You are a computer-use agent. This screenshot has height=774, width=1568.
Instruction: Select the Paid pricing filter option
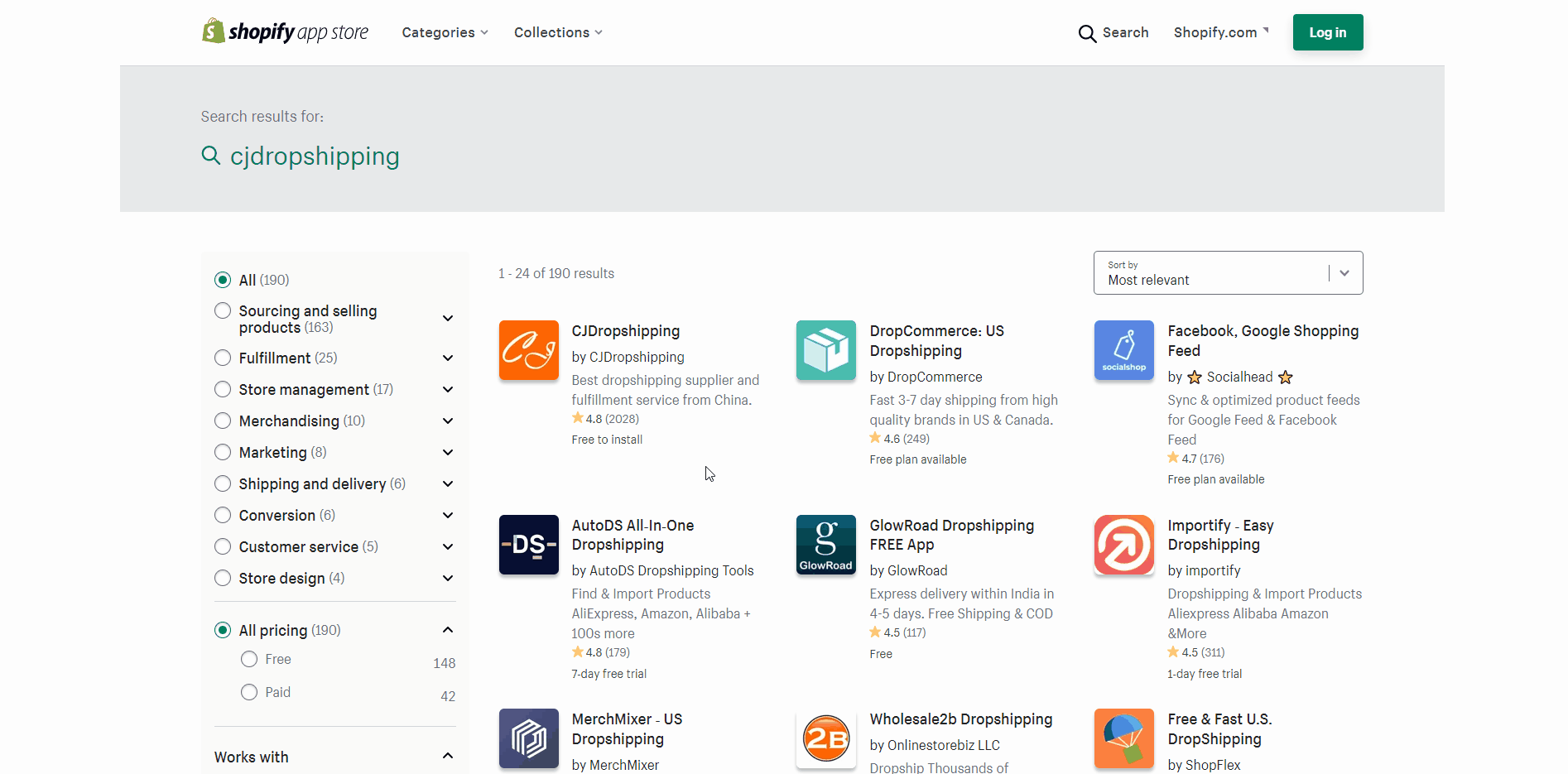249,692
